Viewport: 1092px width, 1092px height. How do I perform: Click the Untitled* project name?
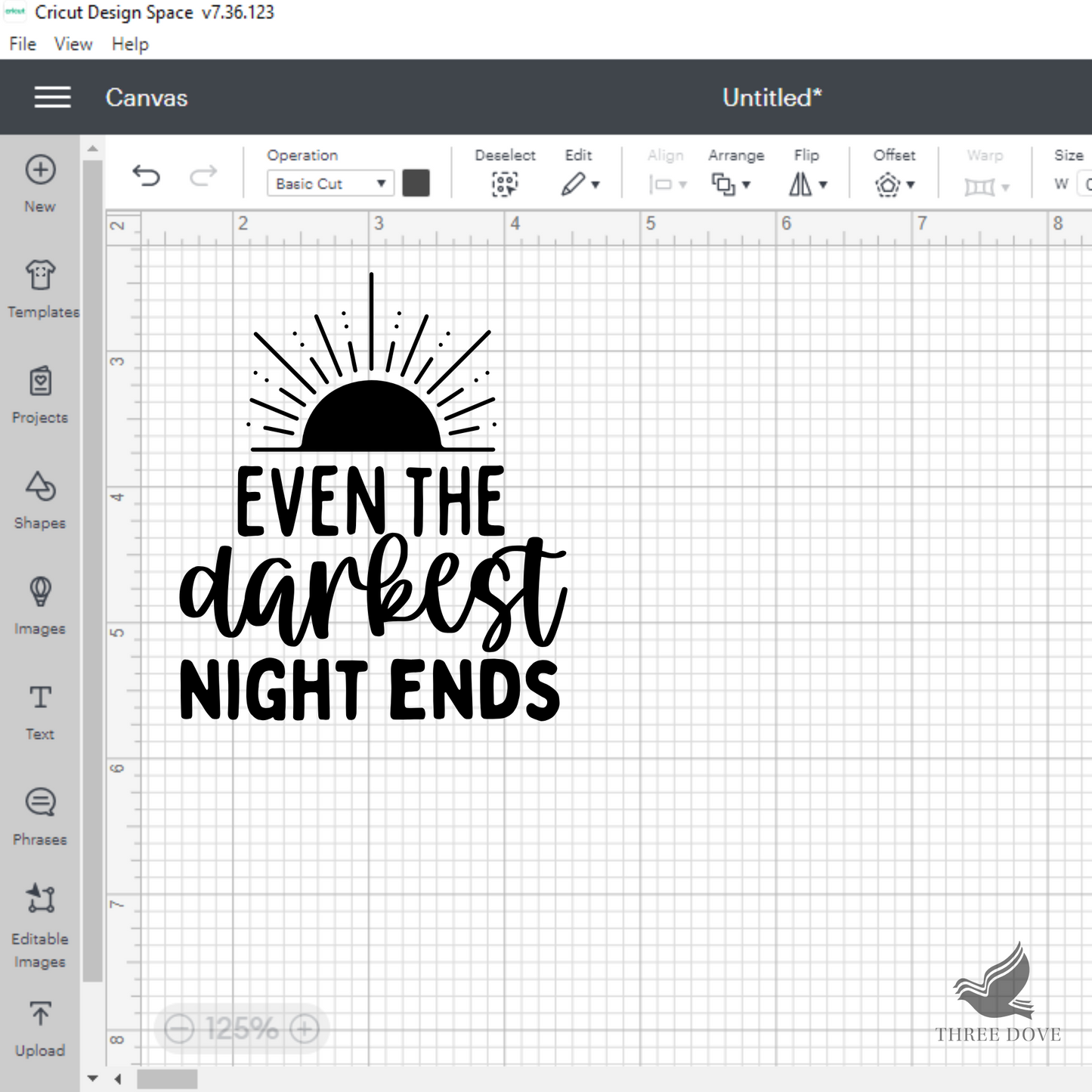tap(772, 97)
